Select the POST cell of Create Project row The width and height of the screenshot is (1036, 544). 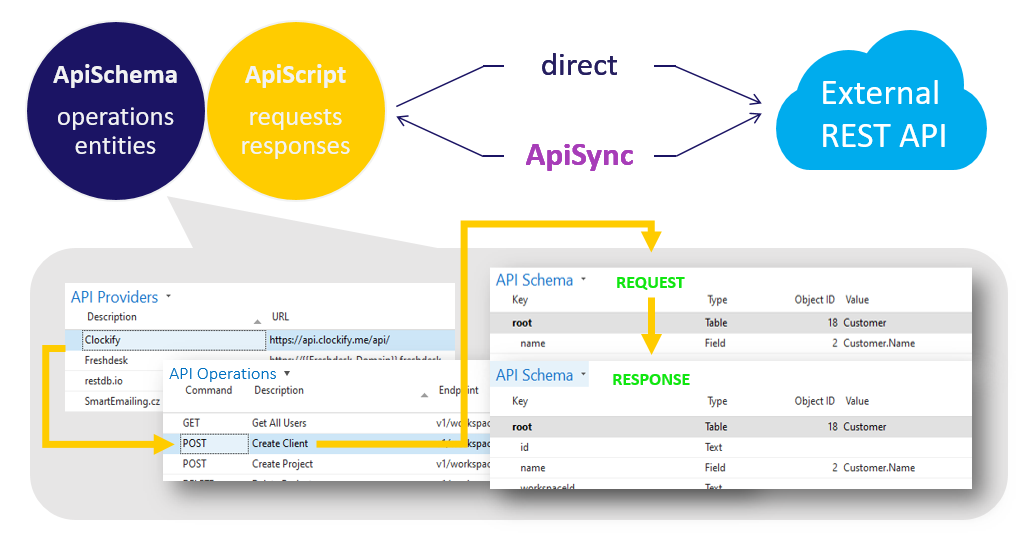point(194,464)
